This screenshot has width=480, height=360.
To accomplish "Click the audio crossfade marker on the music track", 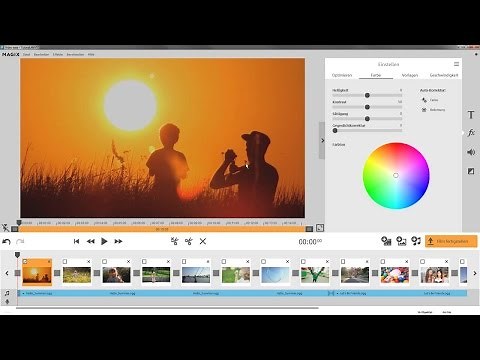I will [x=331, y=293].
